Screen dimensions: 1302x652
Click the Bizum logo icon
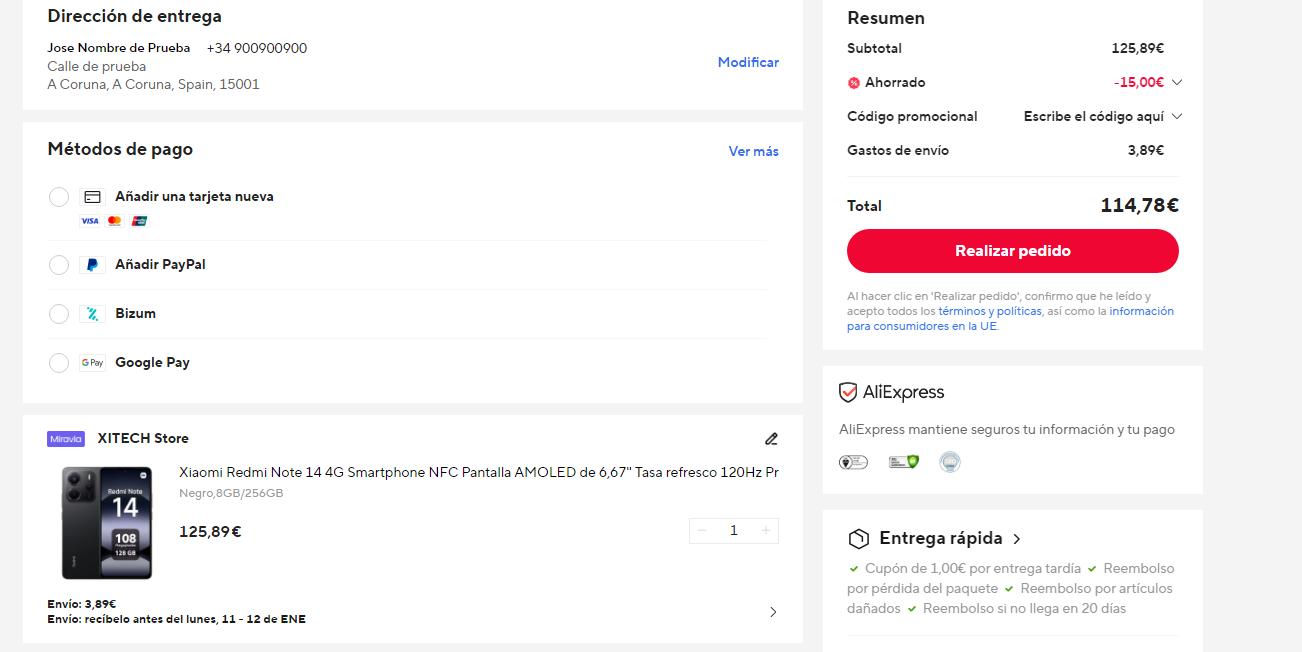pyautogui.click(x=92, y=314)
